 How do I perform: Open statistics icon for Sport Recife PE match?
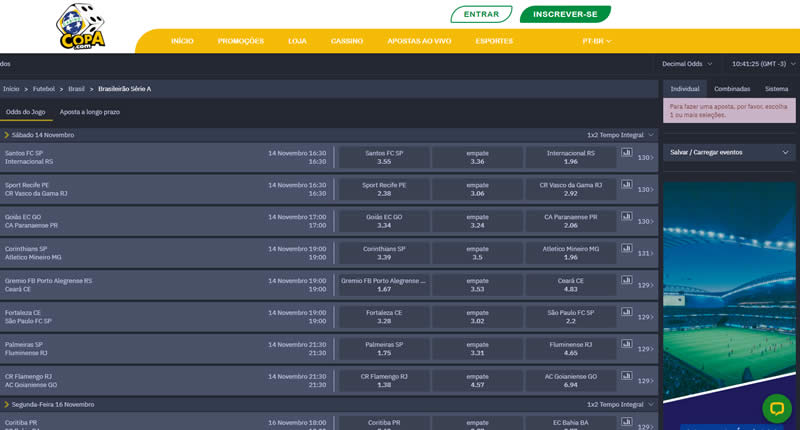pyautogui.click(x=627, y=185)
